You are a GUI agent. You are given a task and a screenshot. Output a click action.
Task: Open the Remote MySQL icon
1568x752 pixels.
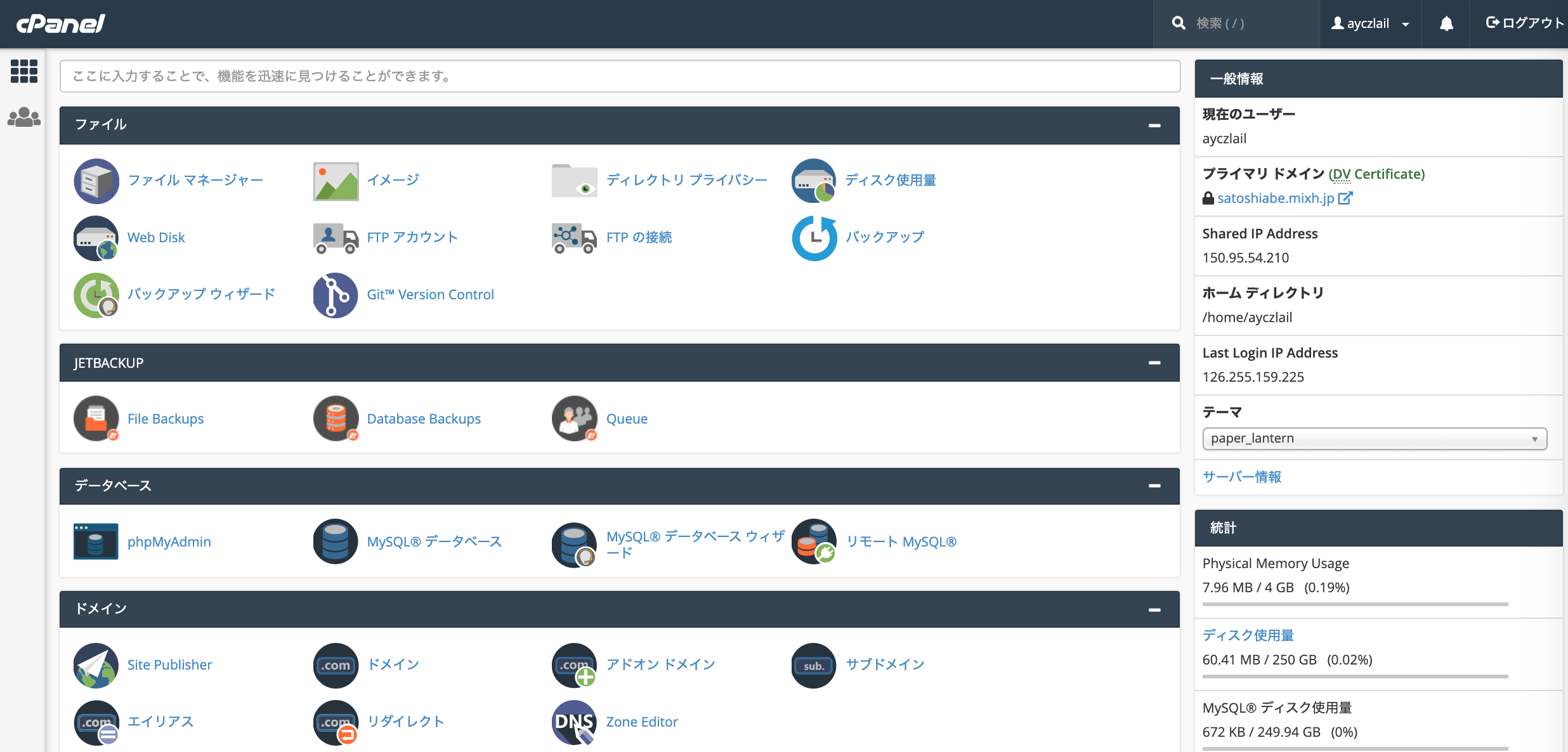[x=814, y=541]
